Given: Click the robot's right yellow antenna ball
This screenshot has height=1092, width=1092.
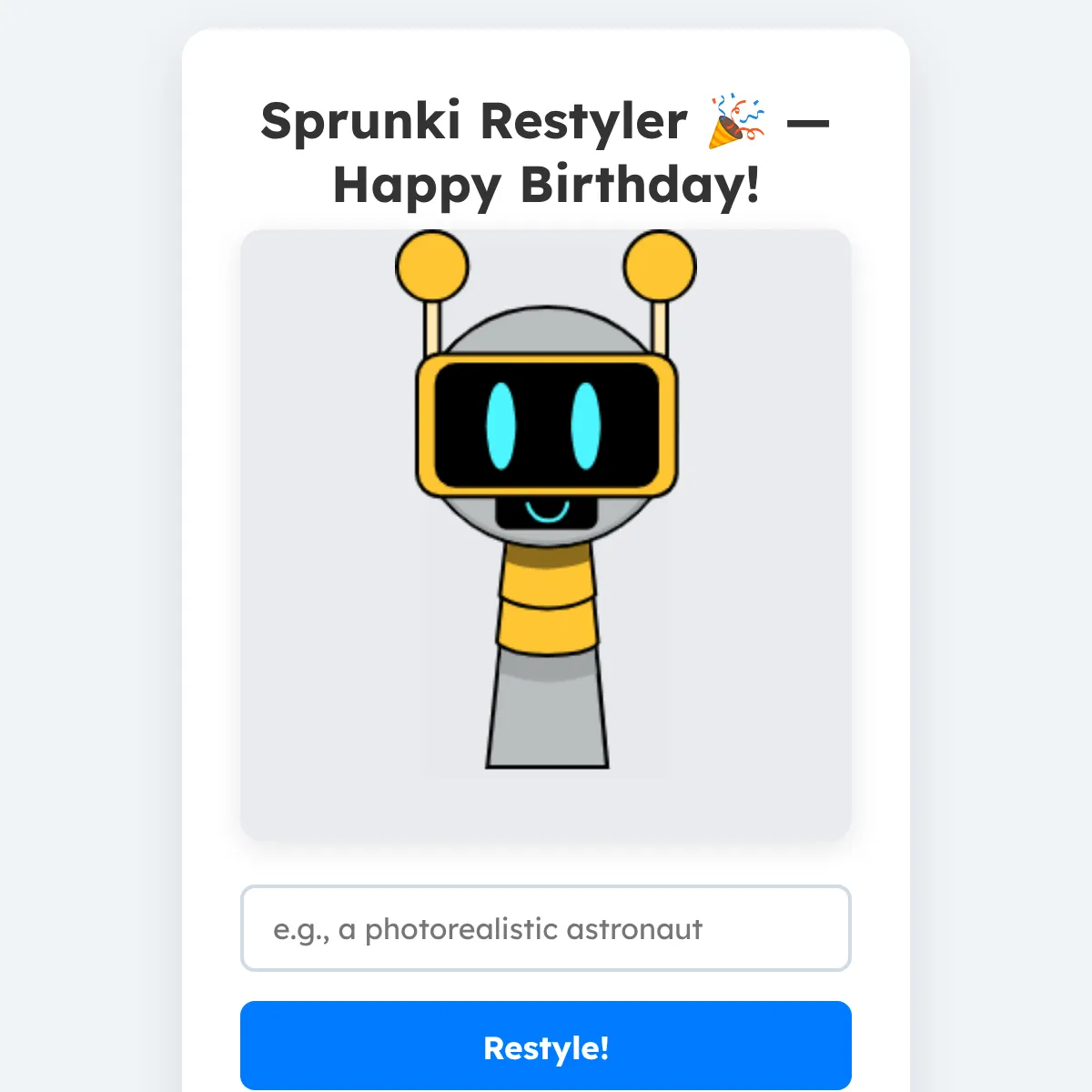Looking at the screenshot, I should pyautogui.click(x=660, y=267).
